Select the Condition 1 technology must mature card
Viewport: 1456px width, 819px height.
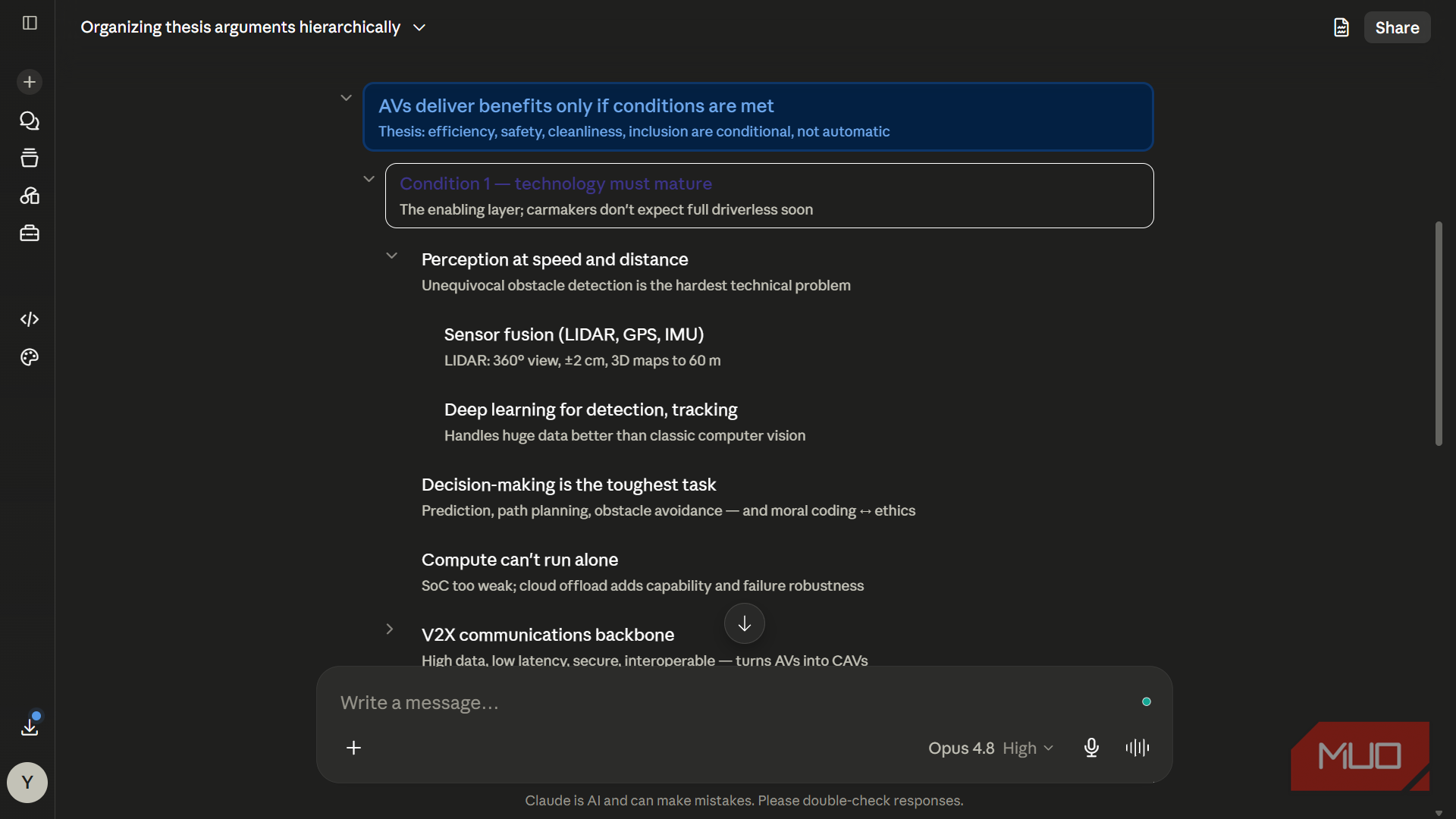click(769, 196)
